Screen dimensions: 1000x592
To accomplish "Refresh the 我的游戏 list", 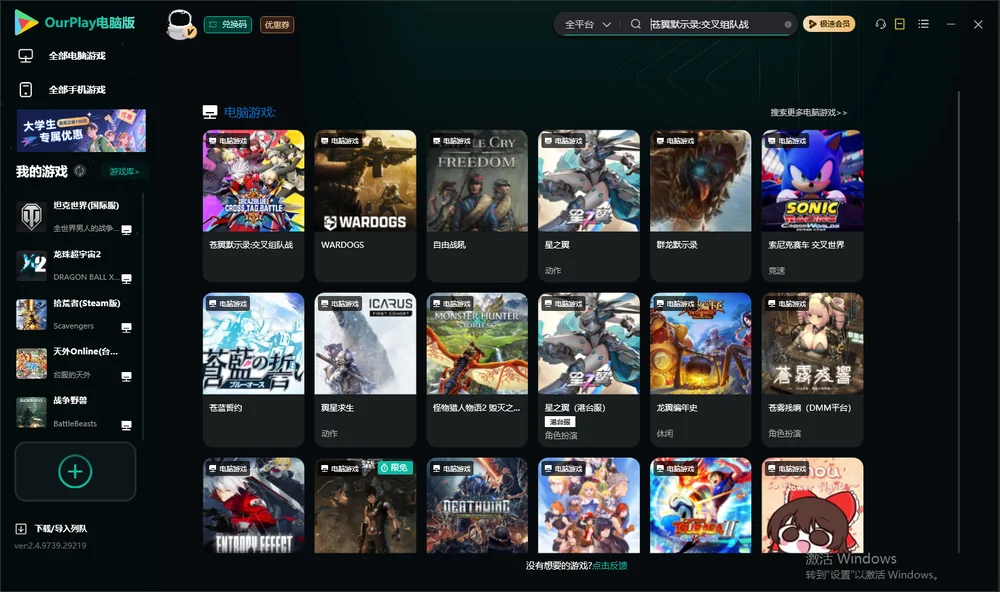I will coord(80,171).
